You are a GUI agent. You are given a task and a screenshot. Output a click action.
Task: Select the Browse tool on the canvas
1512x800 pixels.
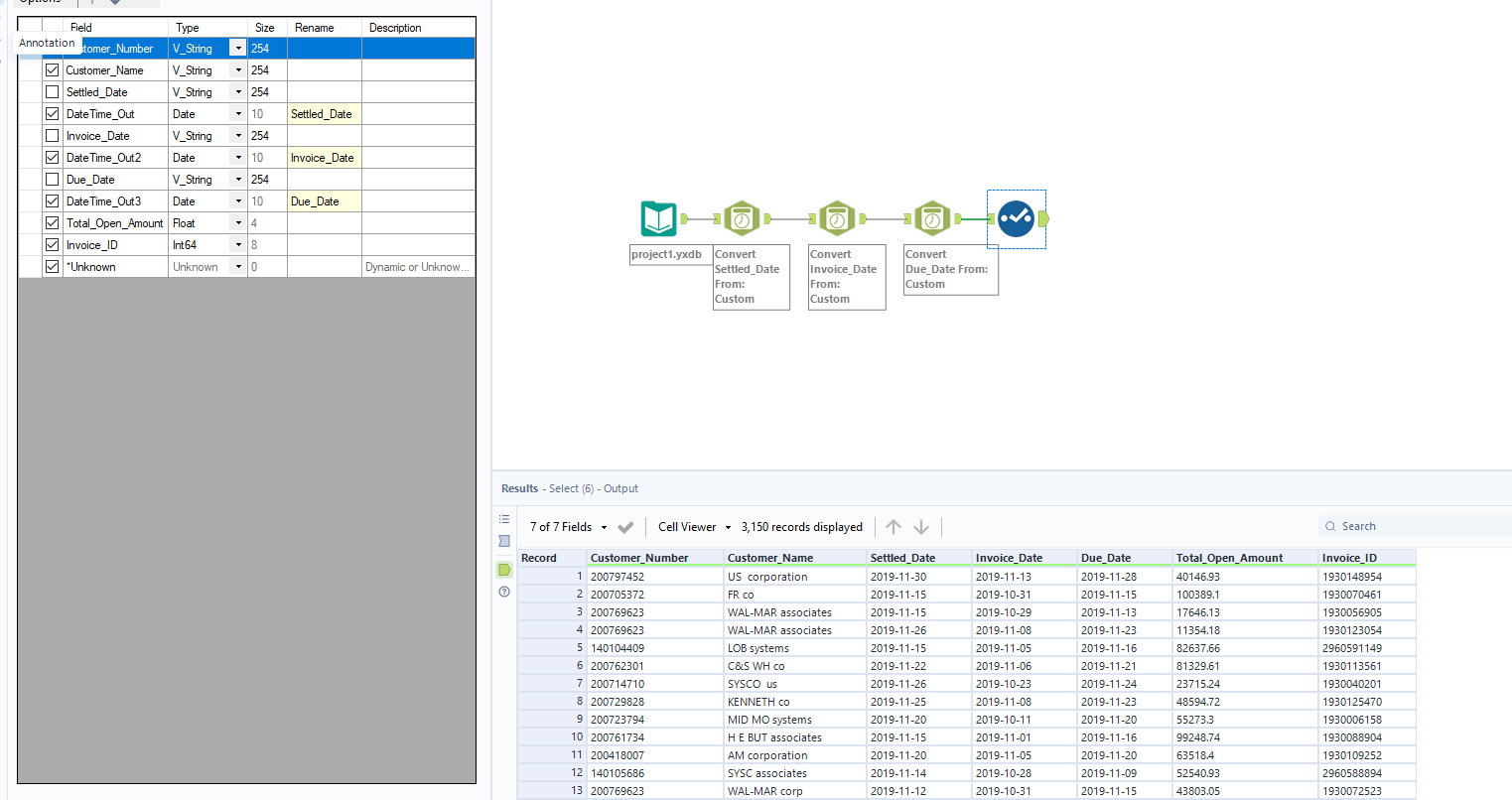pyautogui.click(x=1016, y=217)
